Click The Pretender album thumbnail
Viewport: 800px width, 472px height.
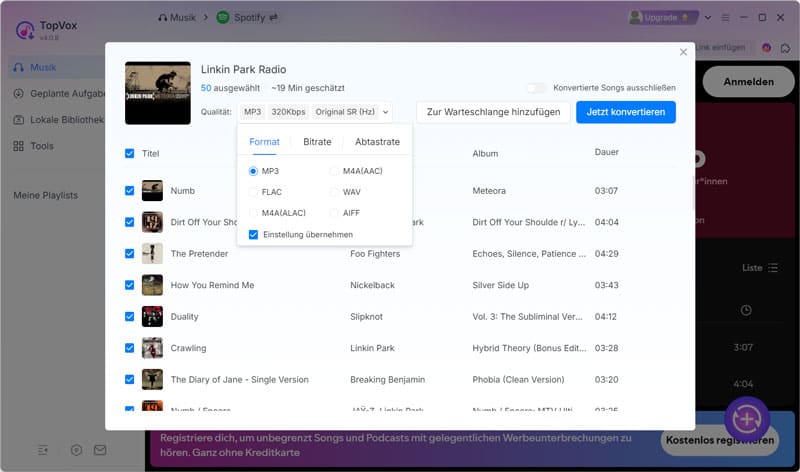(152, 254)
